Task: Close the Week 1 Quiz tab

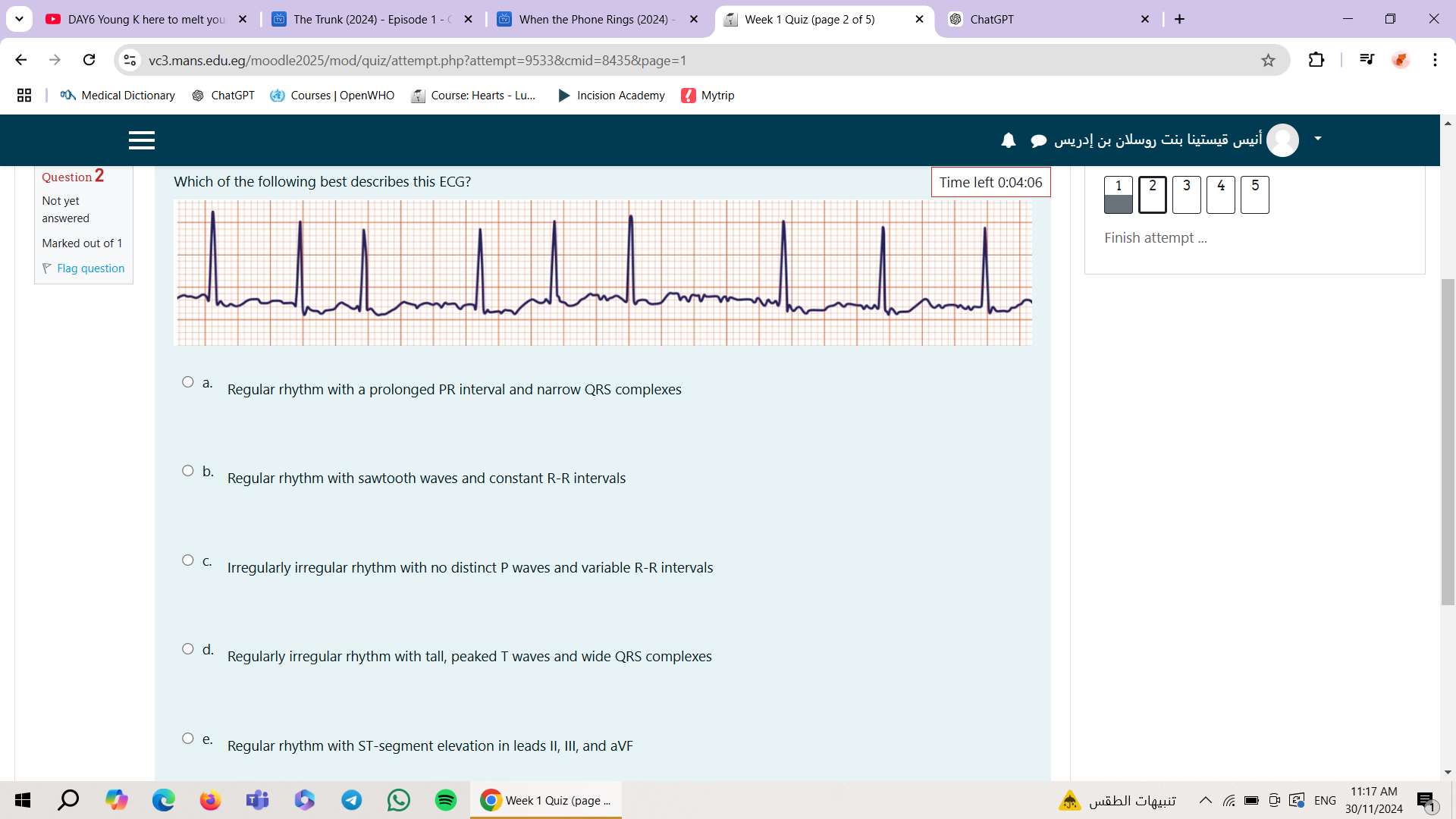Action: click(x=920, y=20)
